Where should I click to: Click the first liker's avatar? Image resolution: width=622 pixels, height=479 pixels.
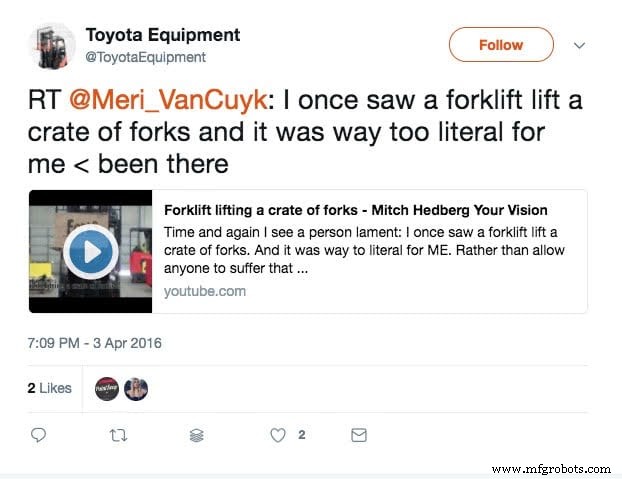click(x=106, y=389)
